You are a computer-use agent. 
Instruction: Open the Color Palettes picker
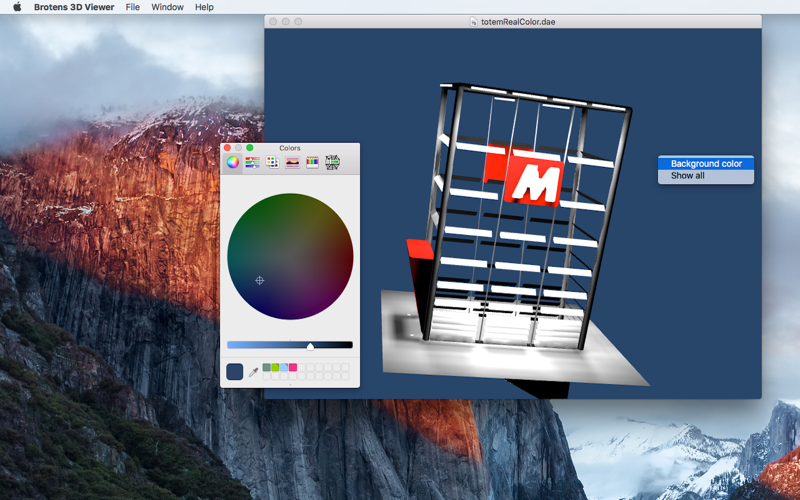pos(272,162)
